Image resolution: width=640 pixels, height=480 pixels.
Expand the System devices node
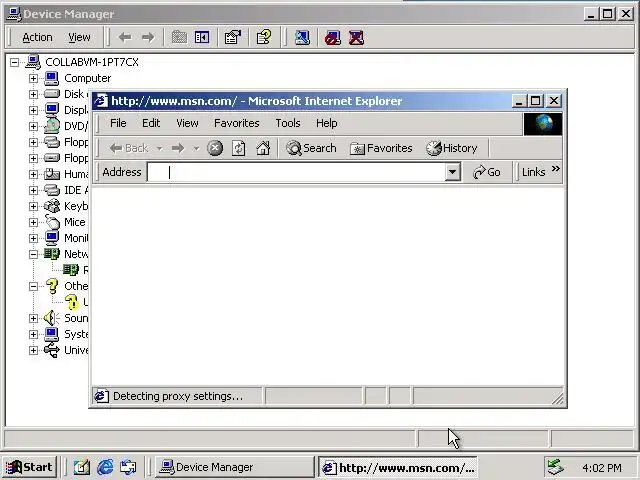(x=33, y=334)
